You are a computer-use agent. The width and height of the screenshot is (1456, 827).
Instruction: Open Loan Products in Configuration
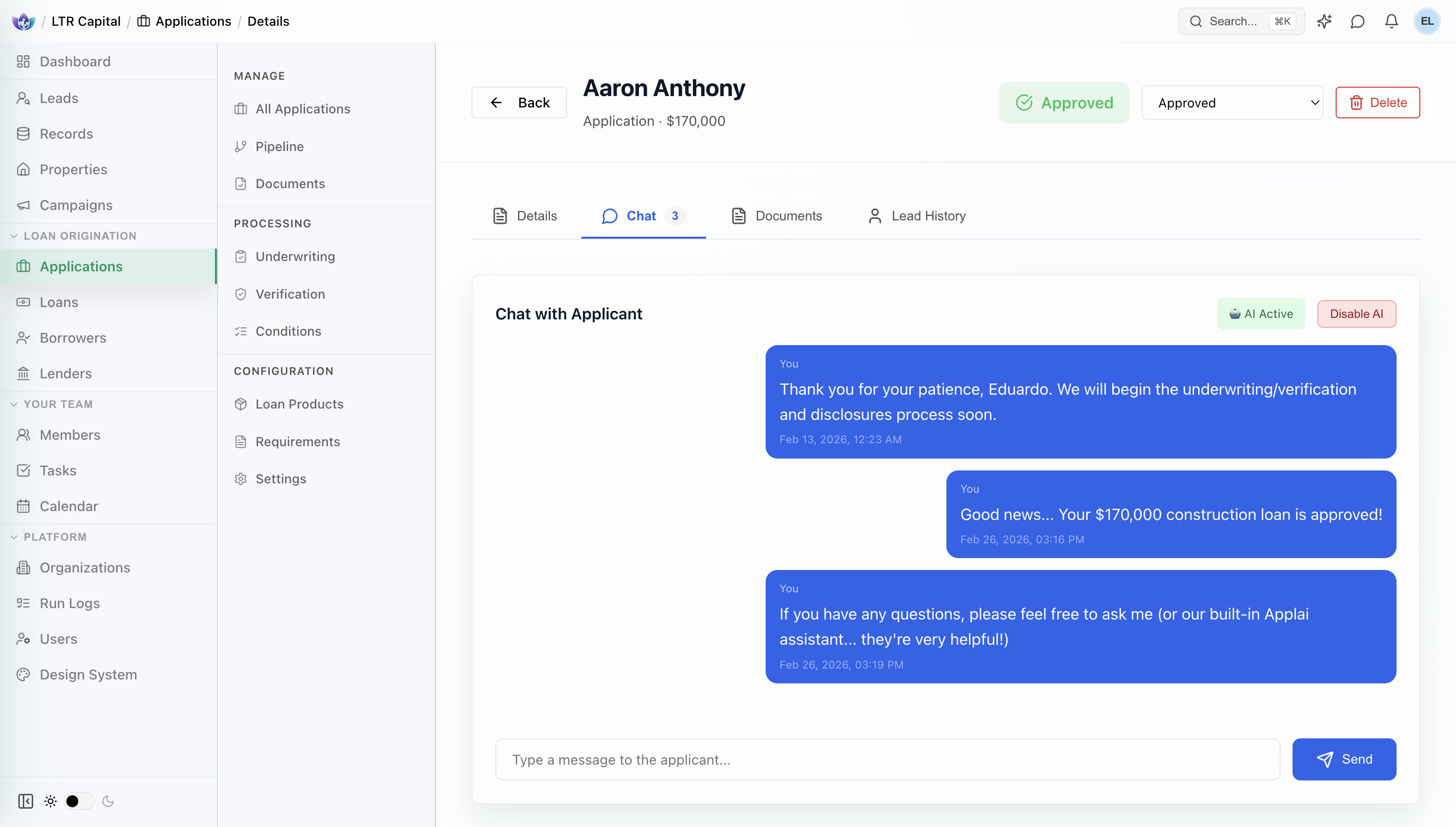coord(299,404)
